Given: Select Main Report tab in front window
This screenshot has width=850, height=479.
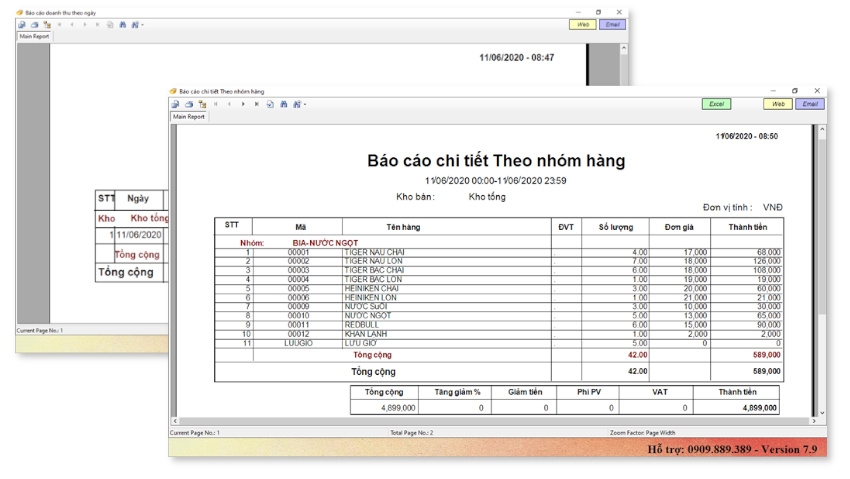Looking at the screenshot, I should (189, 117).
